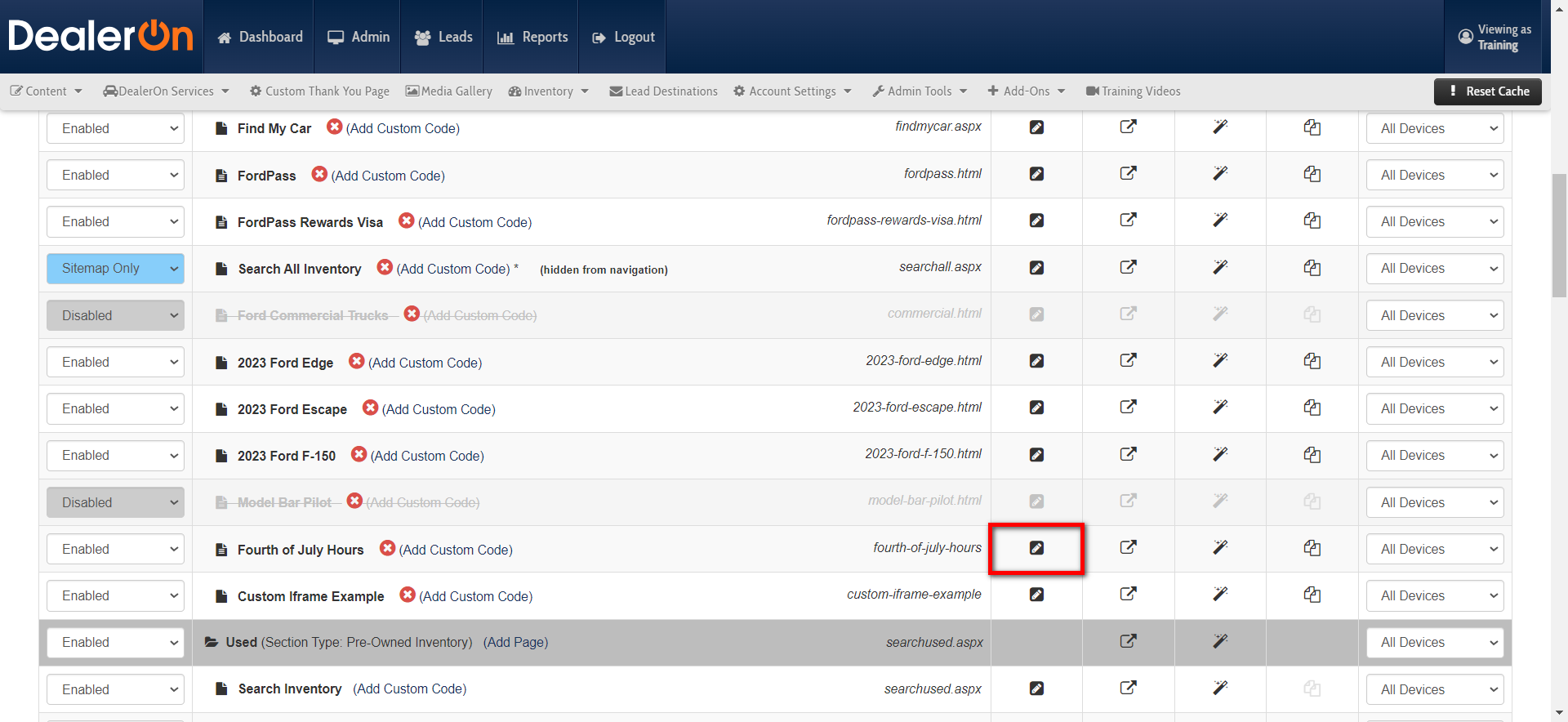Click Add Page link in Used section
Viewport: 1568px width, 722px height.
pyautogui.click(x=515, y=643)
